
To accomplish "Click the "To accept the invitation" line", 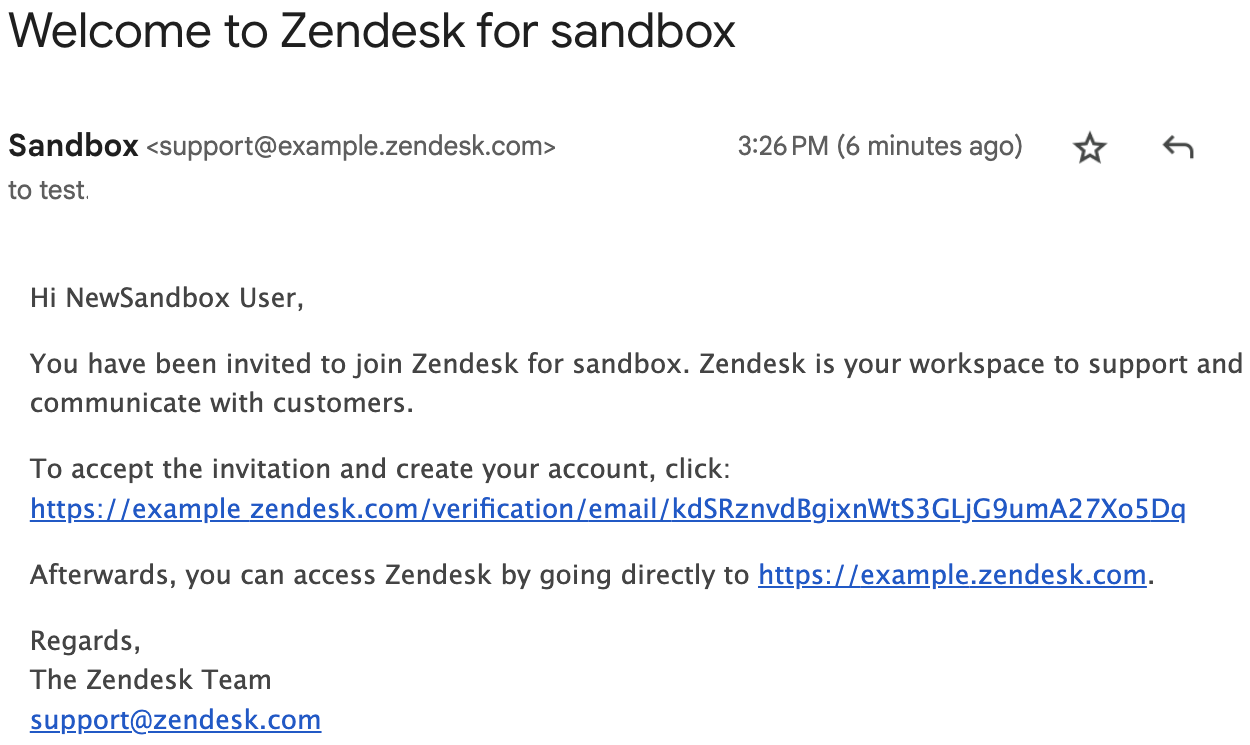I will 381,468.
